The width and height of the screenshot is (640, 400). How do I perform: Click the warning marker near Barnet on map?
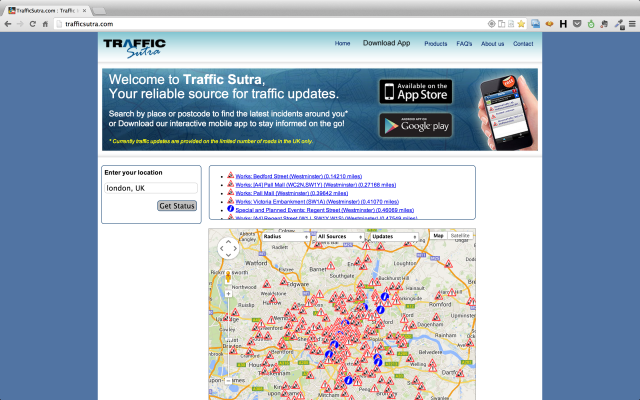pos(331,267)
